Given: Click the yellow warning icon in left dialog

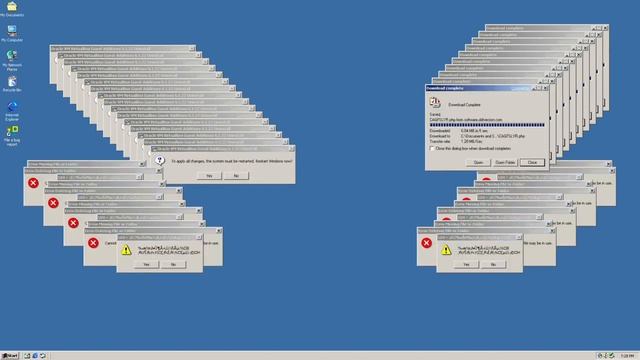Looking at the screenshot, I should [x=127, y=250].
